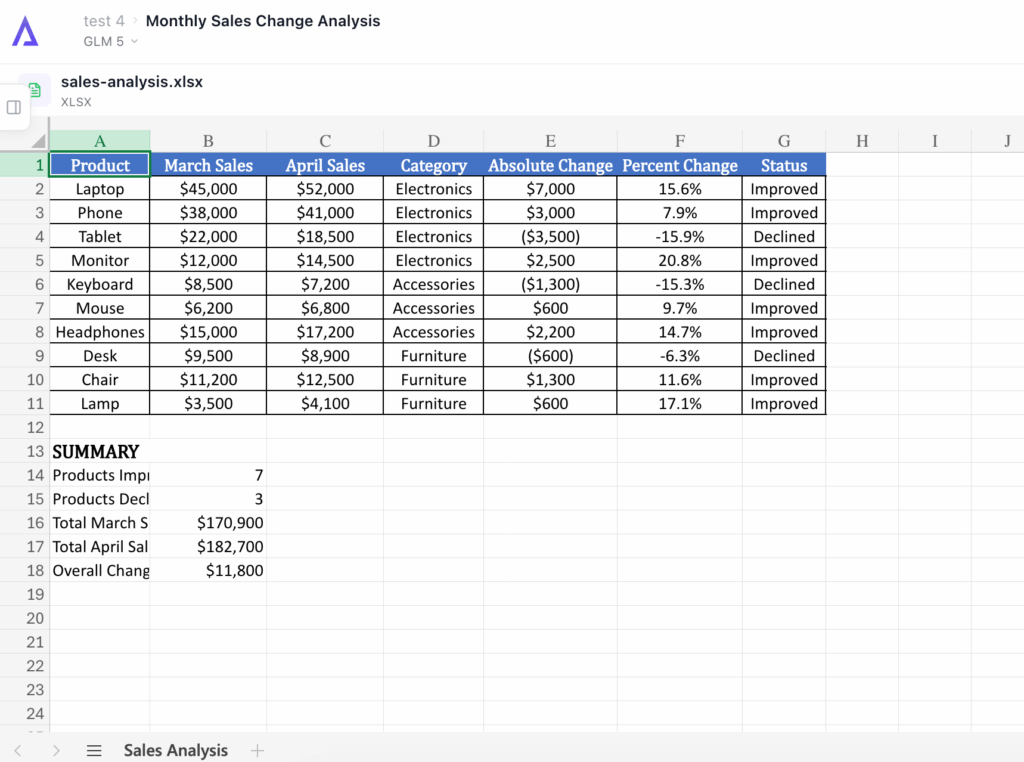1024x762 pixels.
Task: Select the Desk cell
Action: pyautogui.click(x=100, y=356)
